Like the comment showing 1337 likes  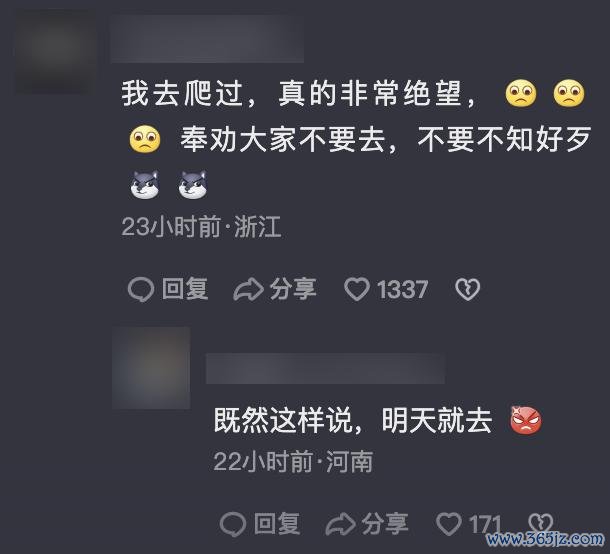pyautogui.click(x=357, y=289)
